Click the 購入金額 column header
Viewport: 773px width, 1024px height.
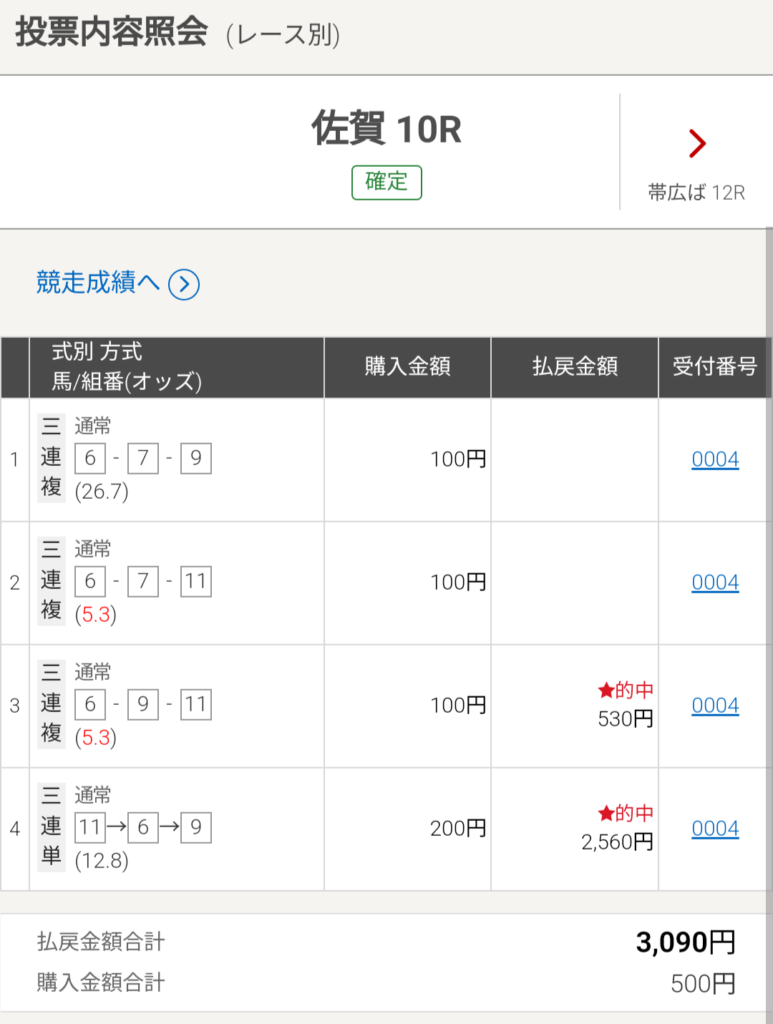click(x=407, y=366)
